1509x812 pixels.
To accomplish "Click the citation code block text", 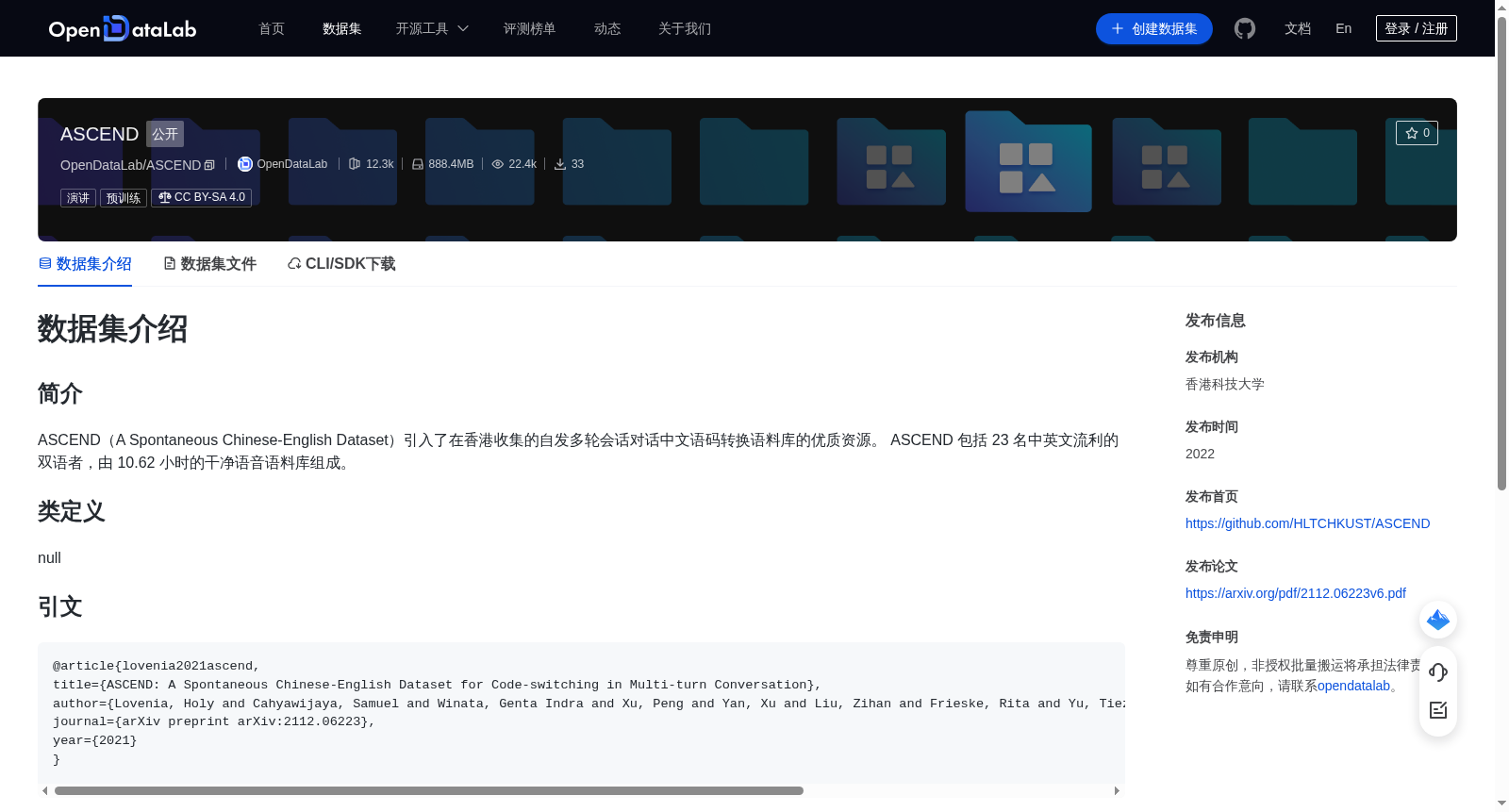I will click(581, 712).
